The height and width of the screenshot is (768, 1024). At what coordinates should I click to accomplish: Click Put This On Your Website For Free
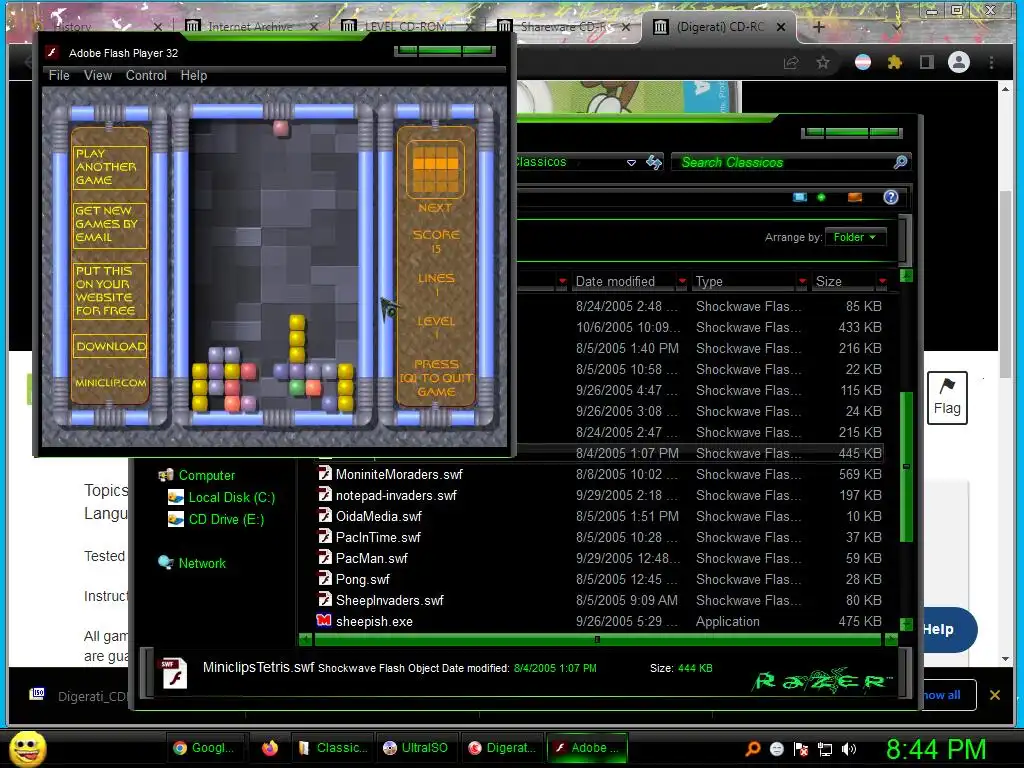pos(109,290)
